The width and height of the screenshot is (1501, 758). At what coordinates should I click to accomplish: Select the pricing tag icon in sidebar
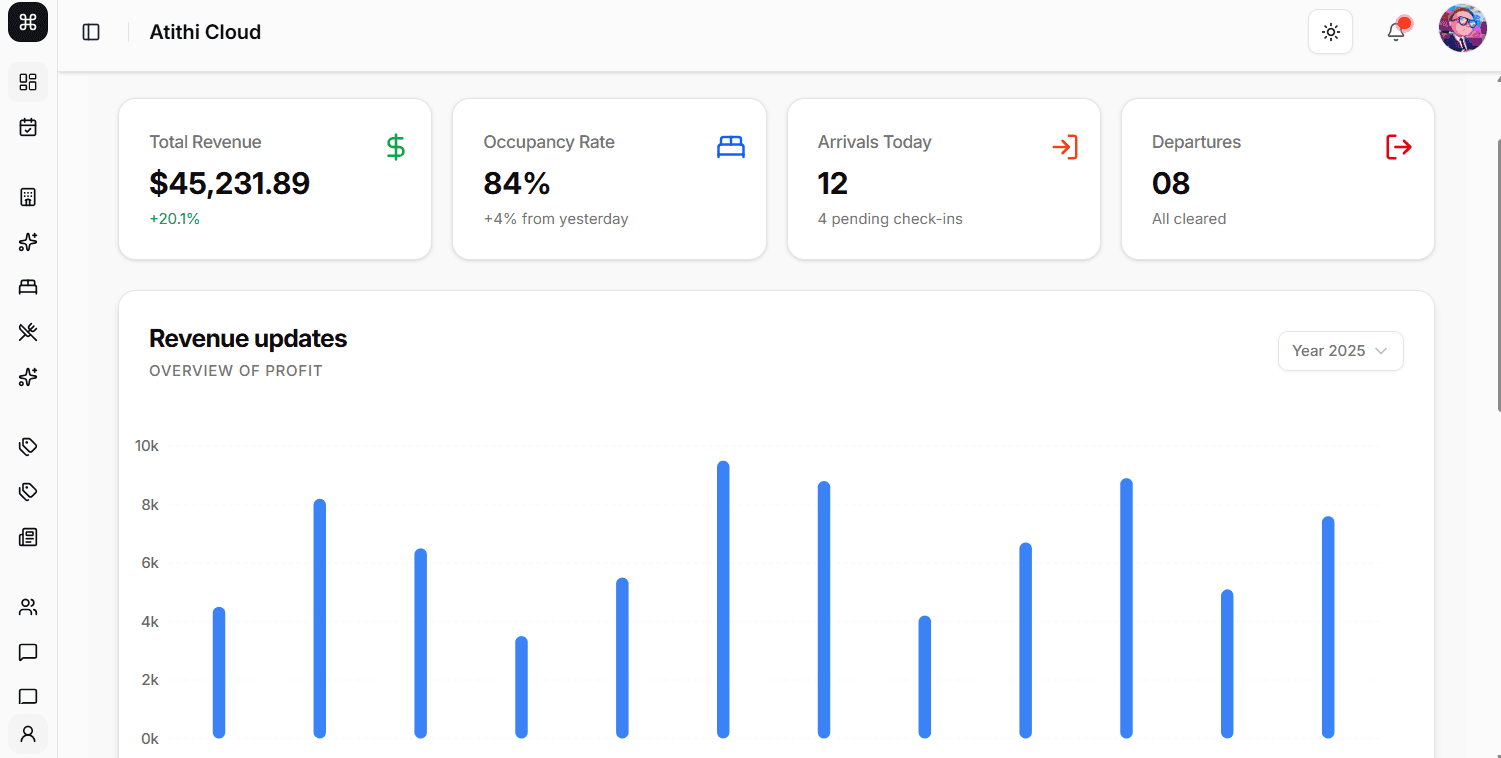click(28, 446)
